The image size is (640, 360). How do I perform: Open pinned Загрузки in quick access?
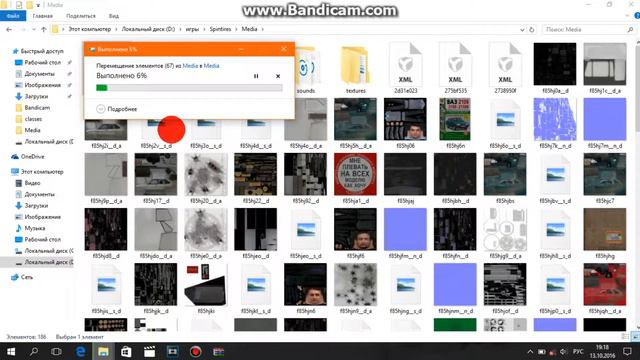click(x=36, y=96)
